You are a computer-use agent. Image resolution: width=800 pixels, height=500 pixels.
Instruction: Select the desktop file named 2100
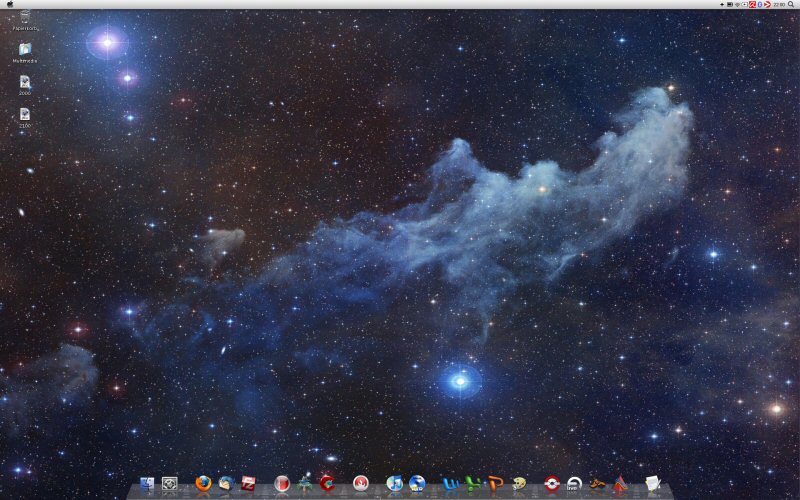(x=24, y=114)
